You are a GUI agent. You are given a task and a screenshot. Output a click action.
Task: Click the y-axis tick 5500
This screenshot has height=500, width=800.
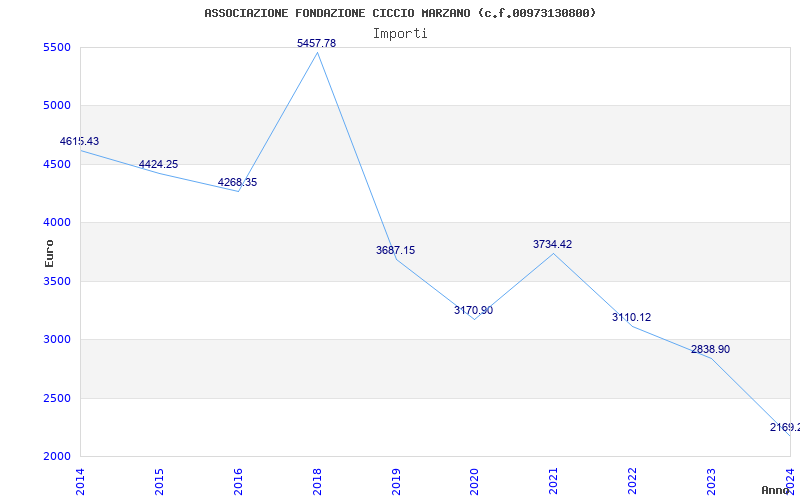coord(57,47)
